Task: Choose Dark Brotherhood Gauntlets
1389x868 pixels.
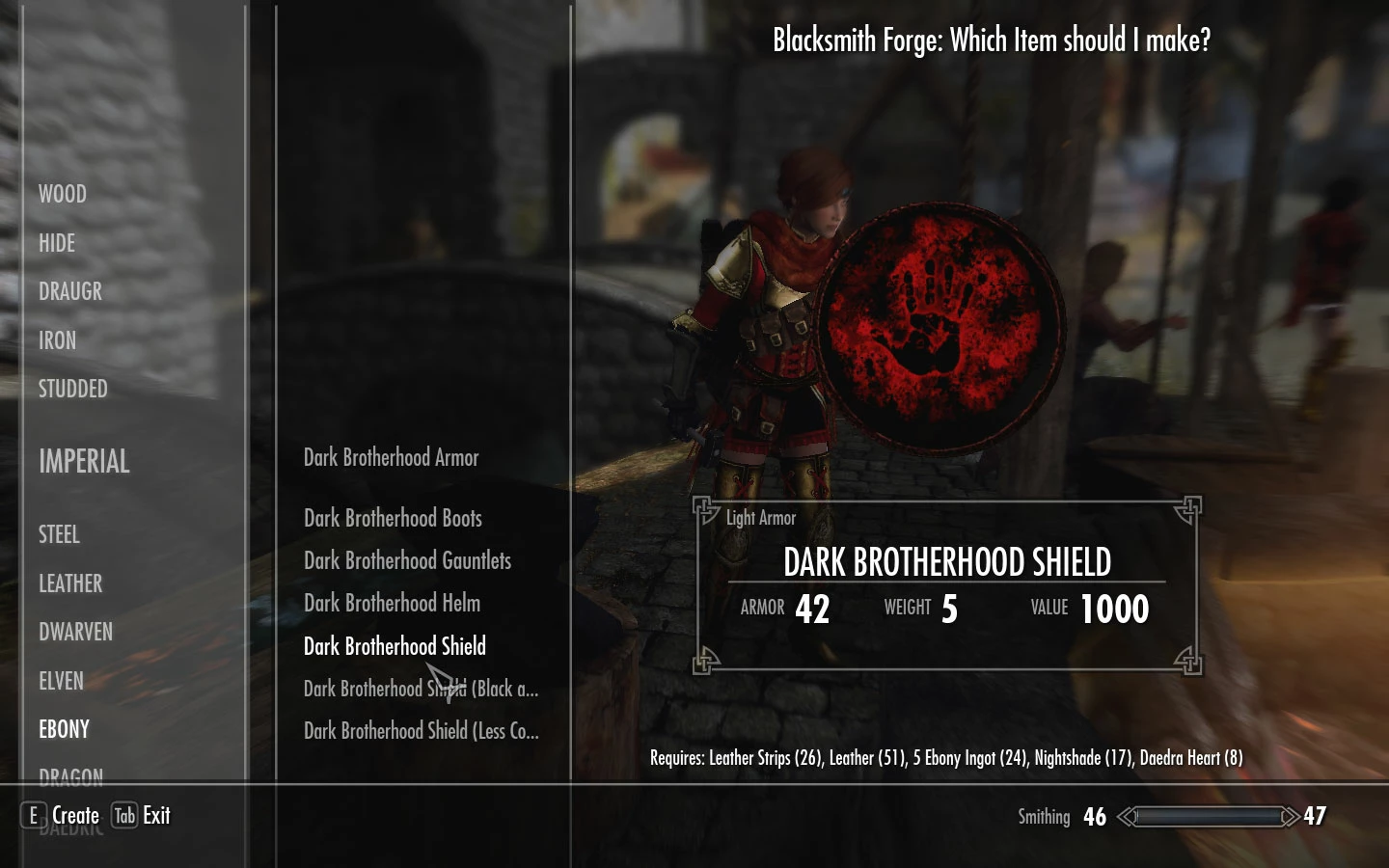Action: (407, 560)
